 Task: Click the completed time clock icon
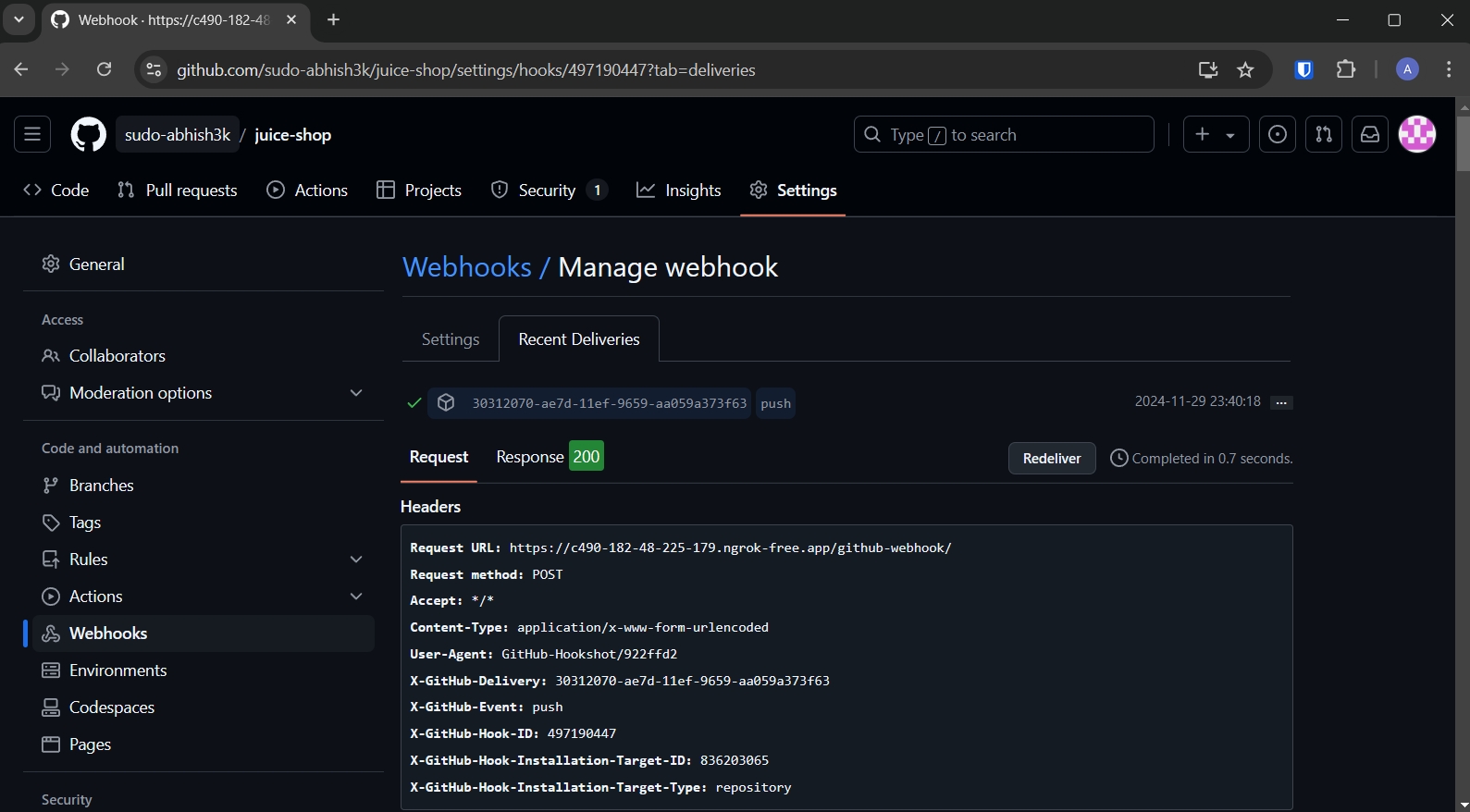pos(1118,458)
